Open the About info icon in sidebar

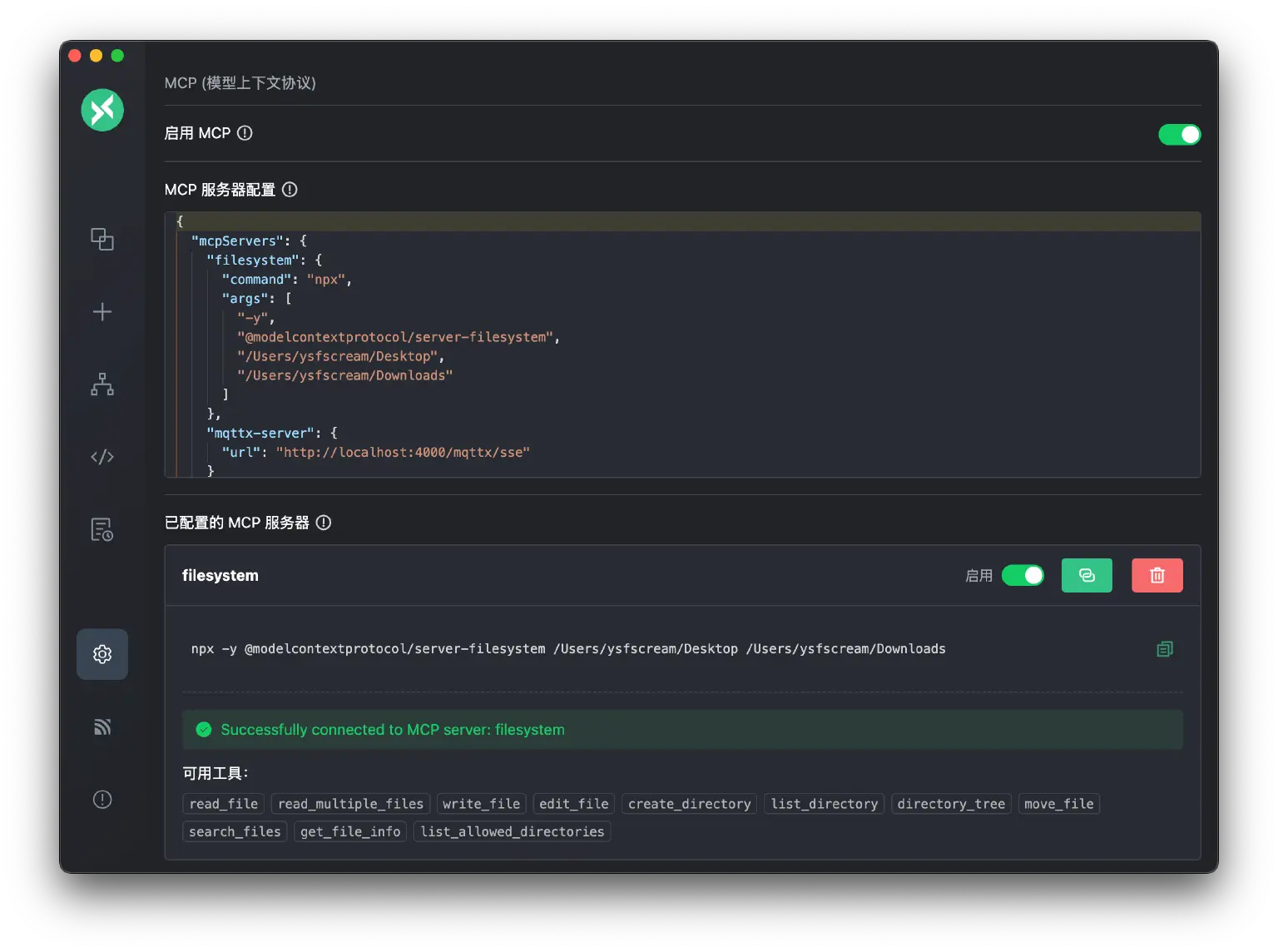click(x=102, y=800)
